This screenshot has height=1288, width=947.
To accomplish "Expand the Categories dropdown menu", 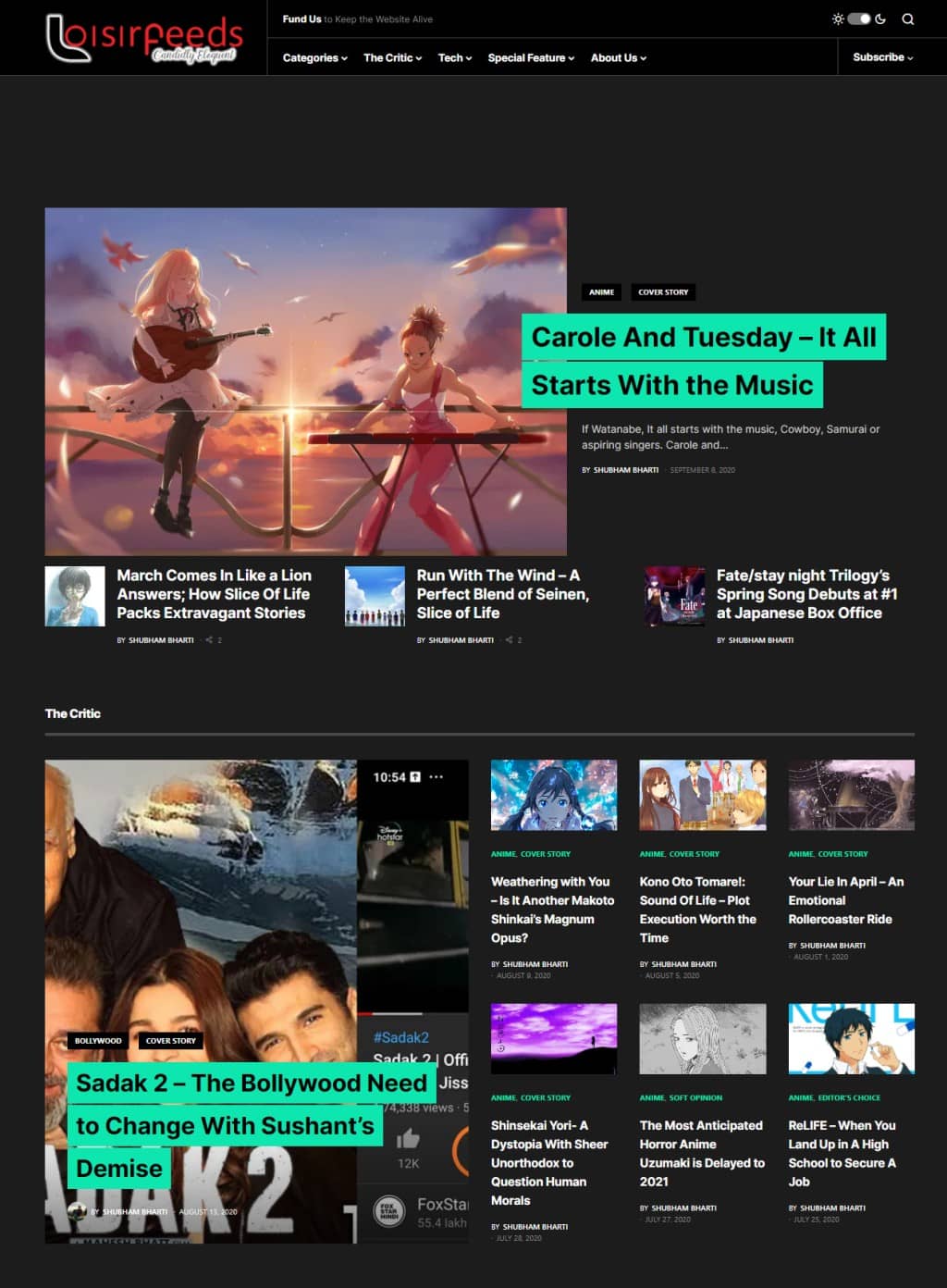I will [x=315, y=57].
